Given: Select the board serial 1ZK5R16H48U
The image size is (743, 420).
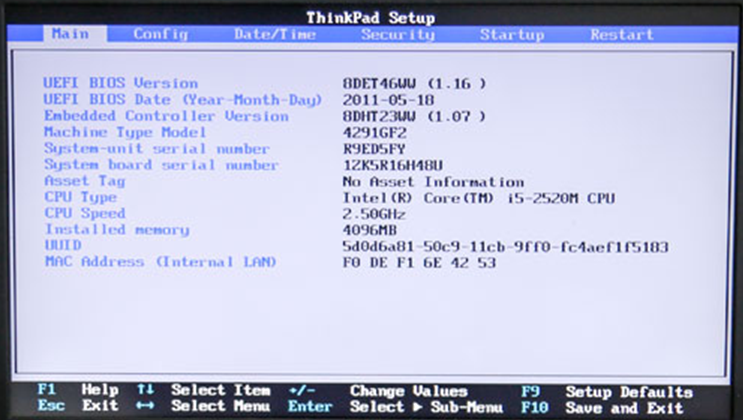Looking at the screenshot, I should 393,165.
